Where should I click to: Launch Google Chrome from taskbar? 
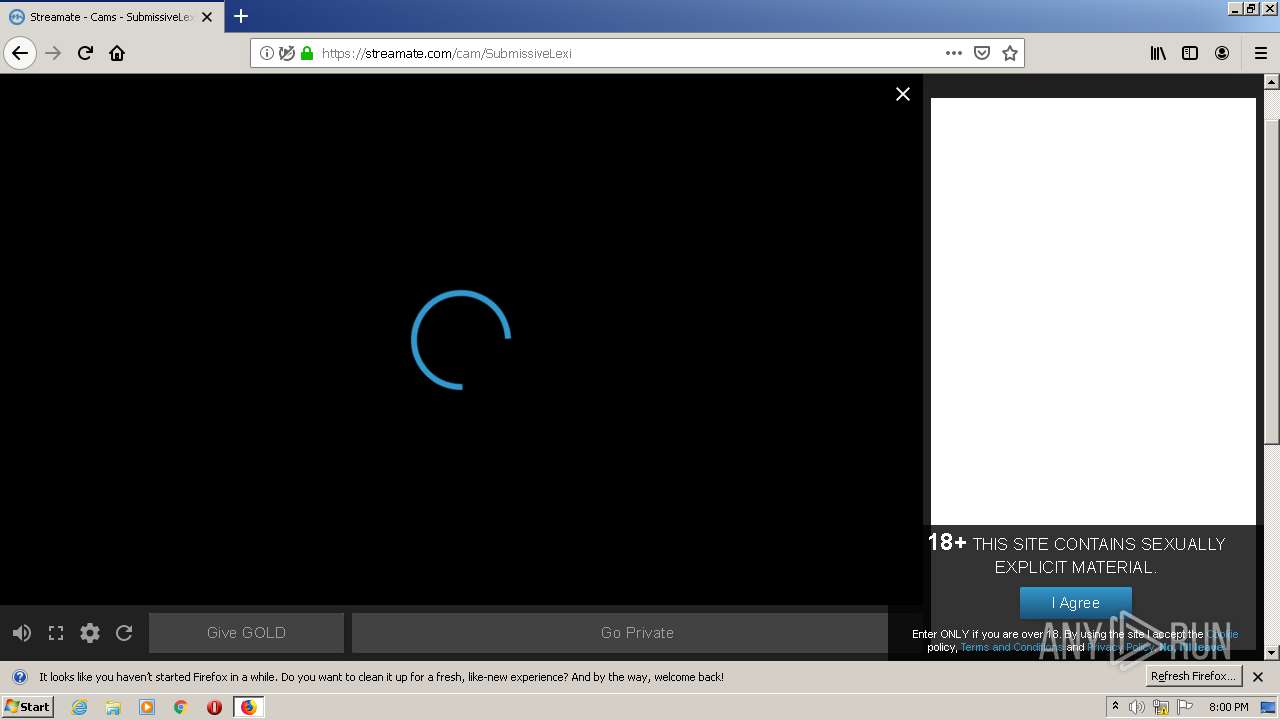[181, 707]
